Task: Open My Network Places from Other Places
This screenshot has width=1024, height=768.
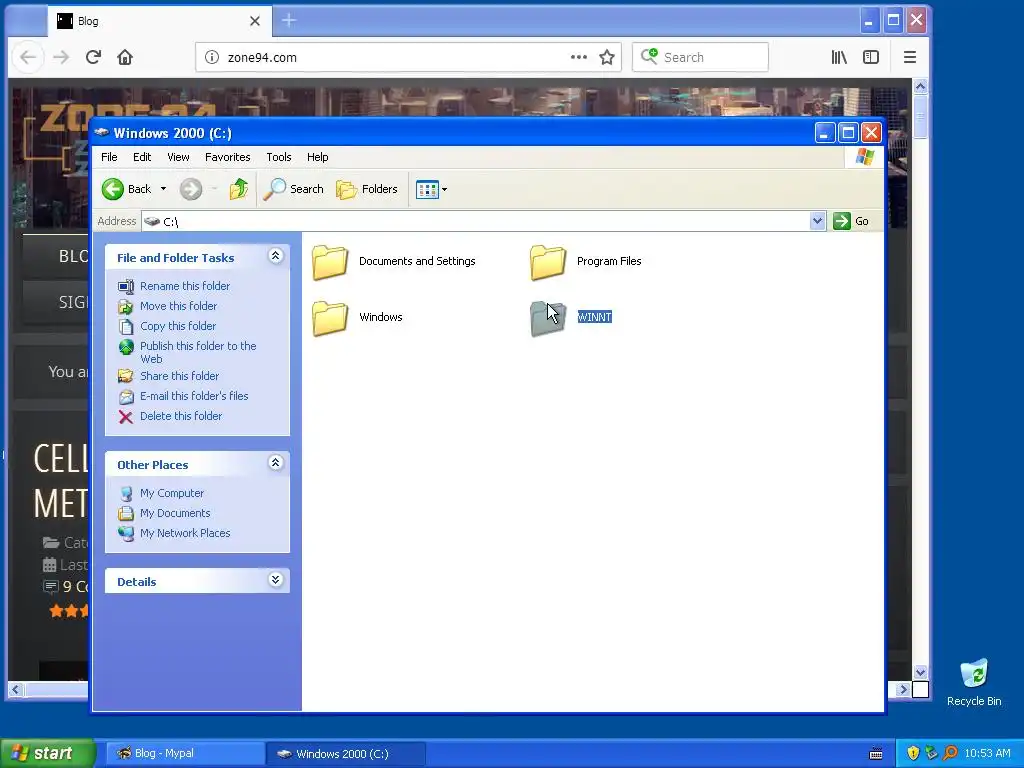Action: coord(185,533)
